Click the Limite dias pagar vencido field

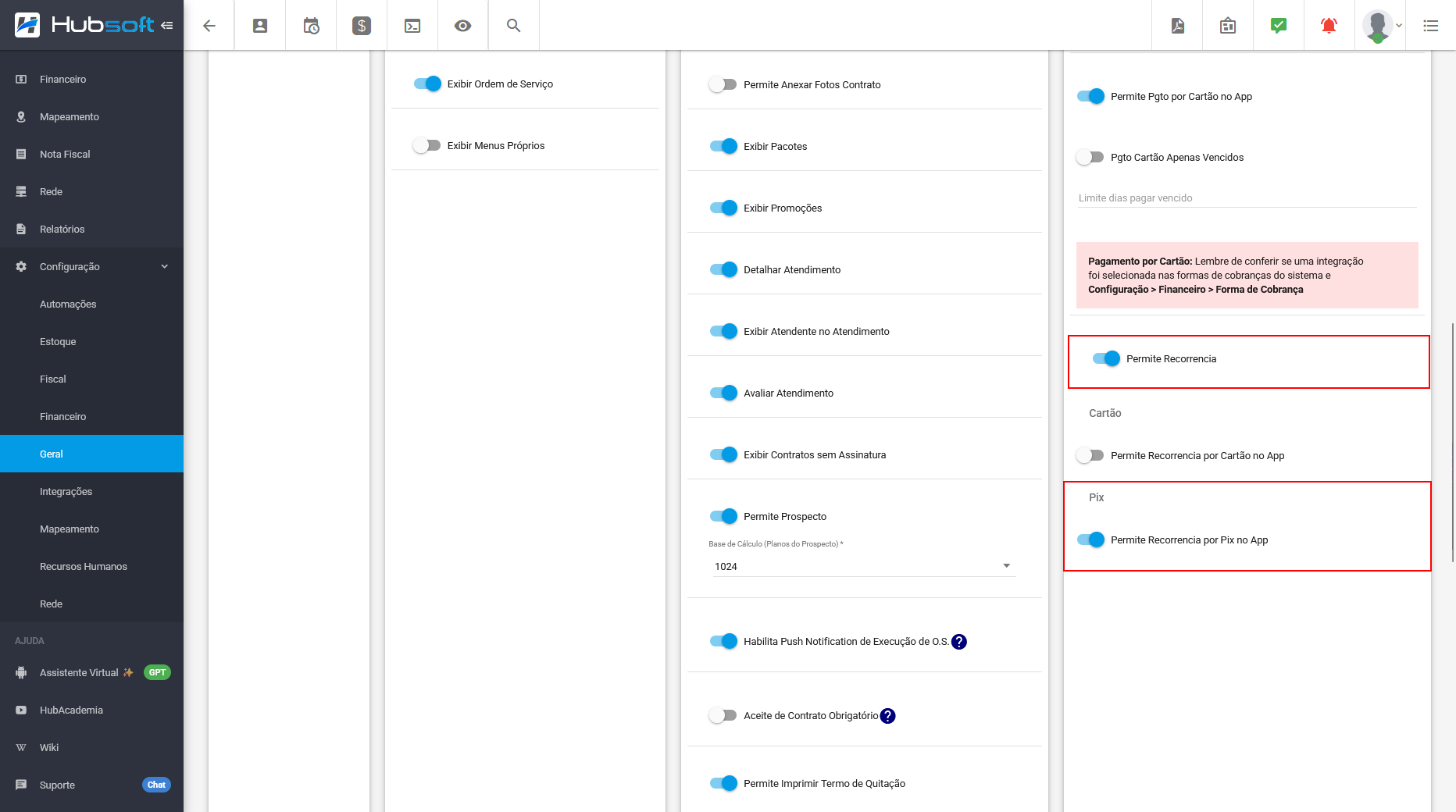coord(1245,198)
